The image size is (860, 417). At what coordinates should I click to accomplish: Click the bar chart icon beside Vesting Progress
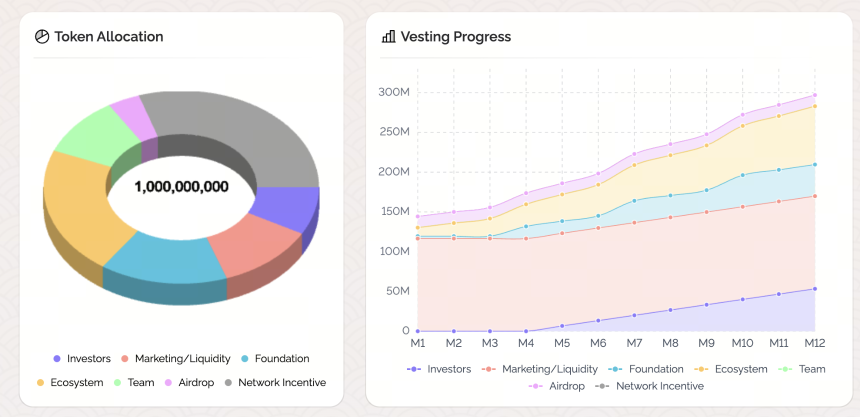coord(388,37)
